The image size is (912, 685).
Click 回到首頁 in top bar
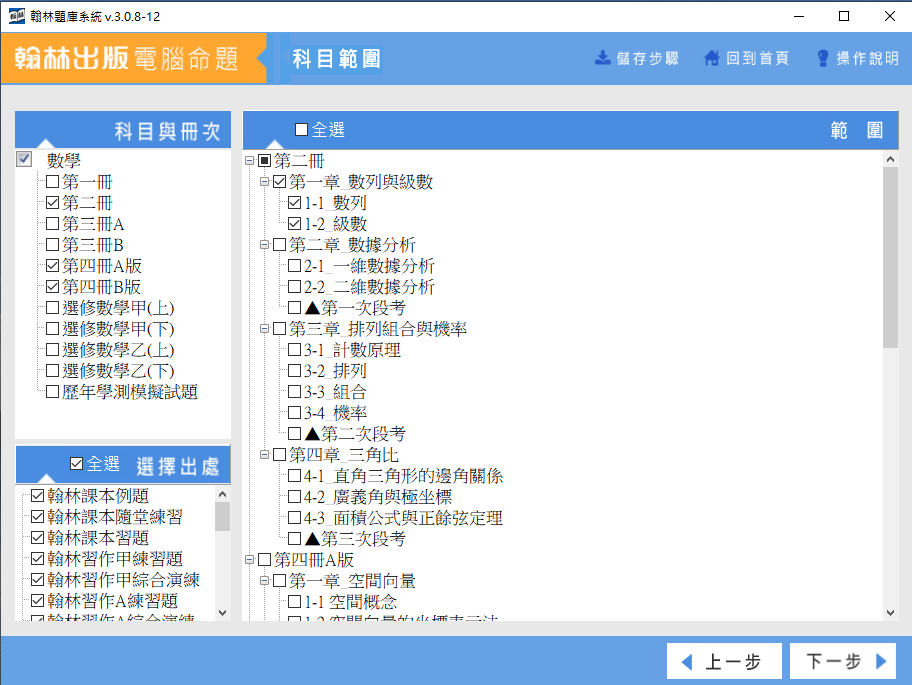click(746, 58)
